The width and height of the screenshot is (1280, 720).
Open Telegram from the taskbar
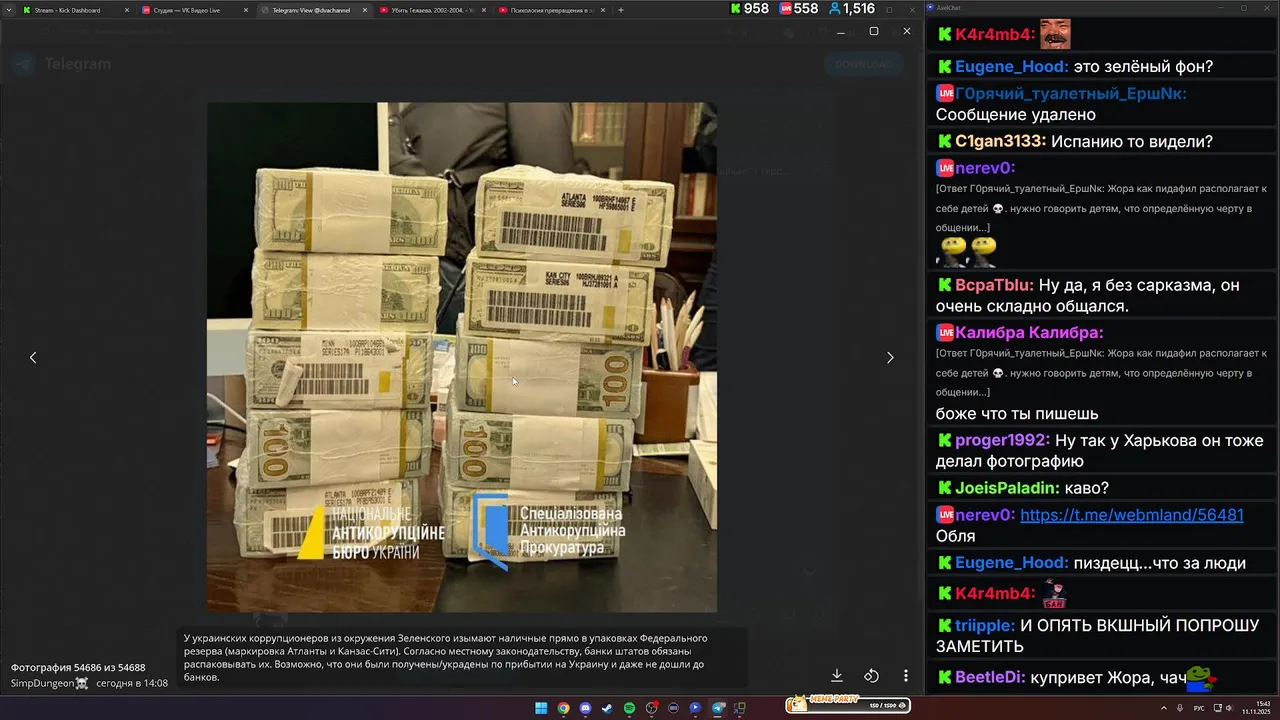pos(718,708)
